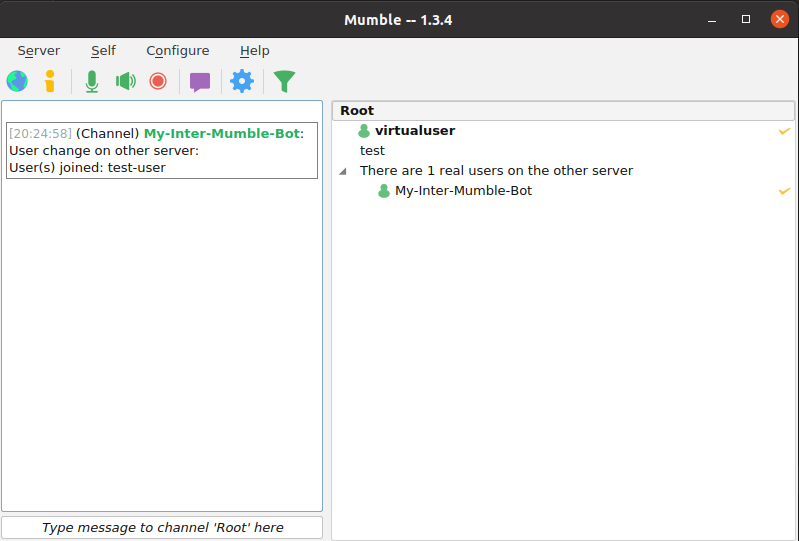Maximize the Mumble window
Image resolution: width=799 pixels, height=541 pixels.
click(746, 19)
